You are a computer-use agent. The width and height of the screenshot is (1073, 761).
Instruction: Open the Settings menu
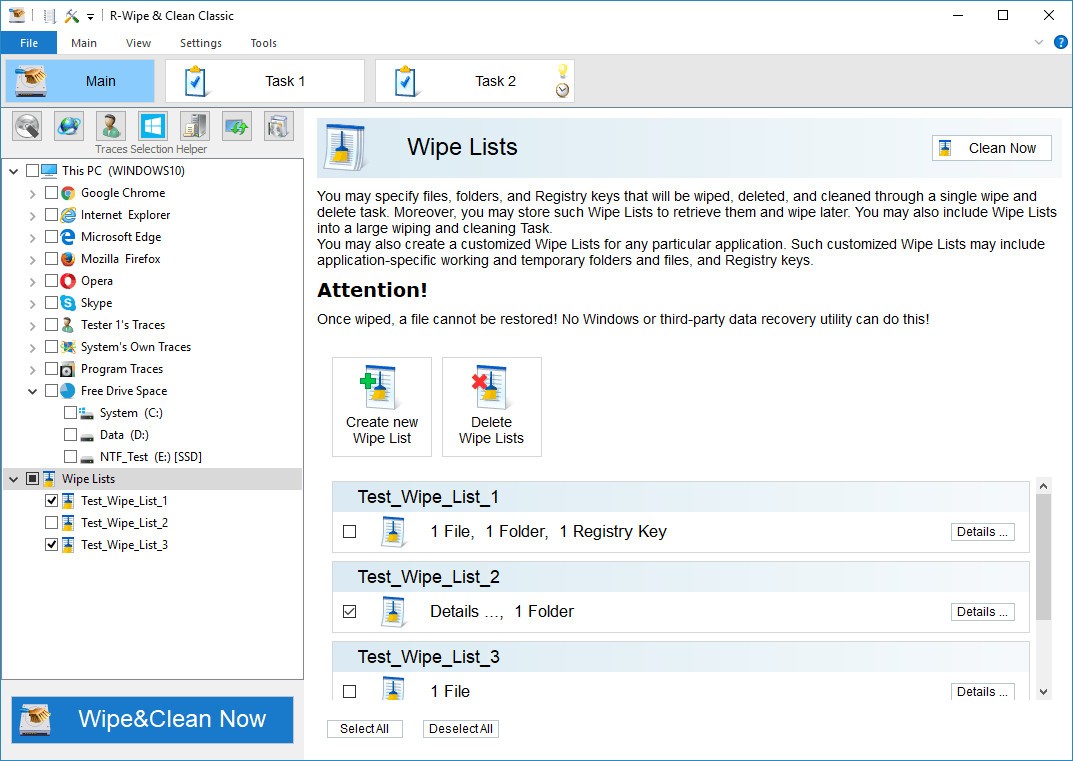[x=201, y=43]
